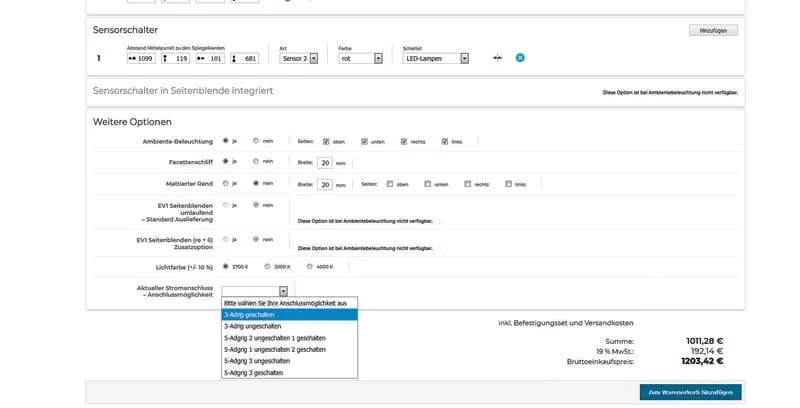The height and width of the screenshot is (408, 800).
Task: Set Facettenschliff to nein
Action: point(256,160)
